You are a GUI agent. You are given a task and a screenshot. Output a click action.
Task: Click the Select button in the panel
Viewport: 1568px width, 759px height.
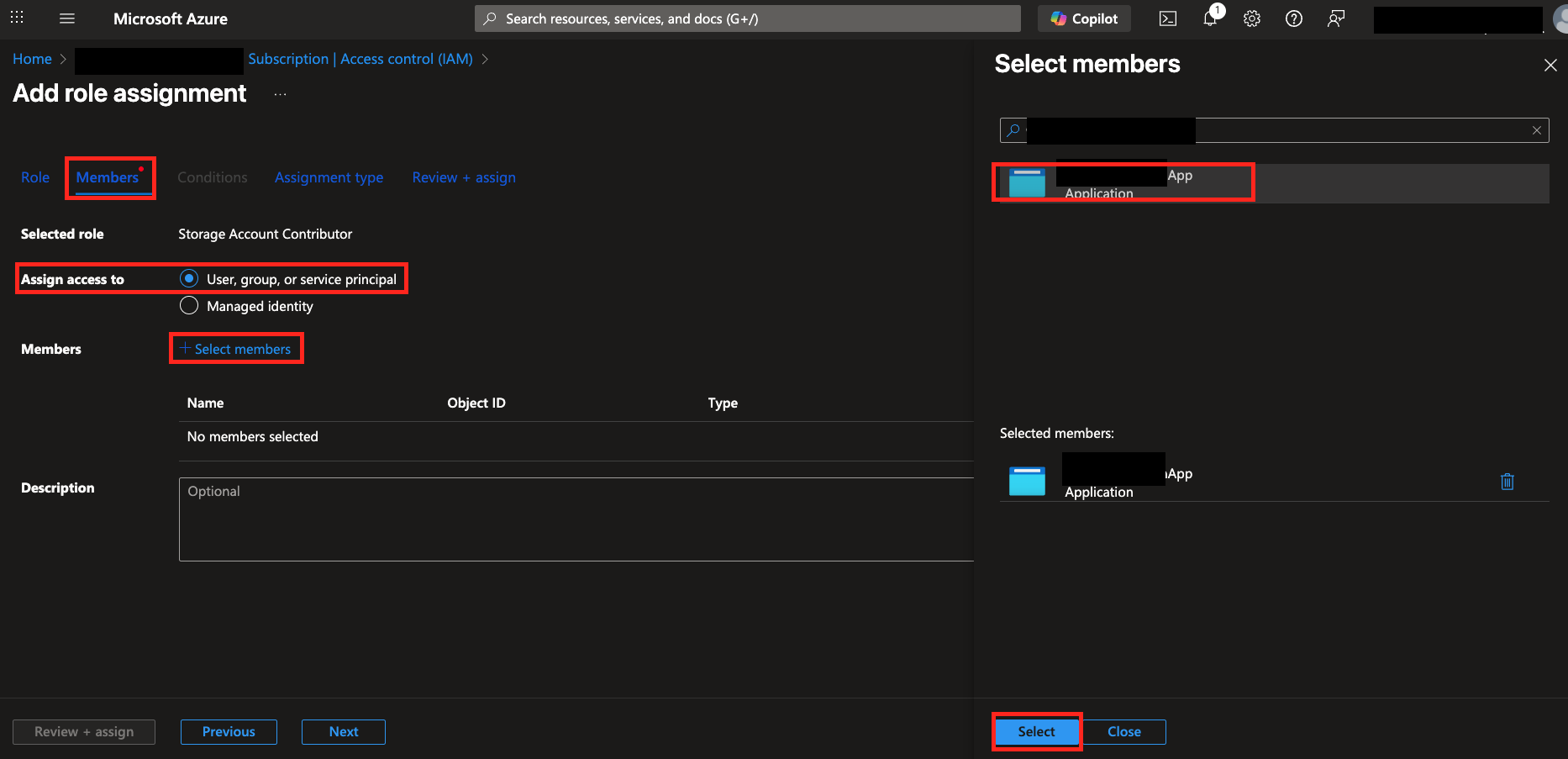(1037, 732)
